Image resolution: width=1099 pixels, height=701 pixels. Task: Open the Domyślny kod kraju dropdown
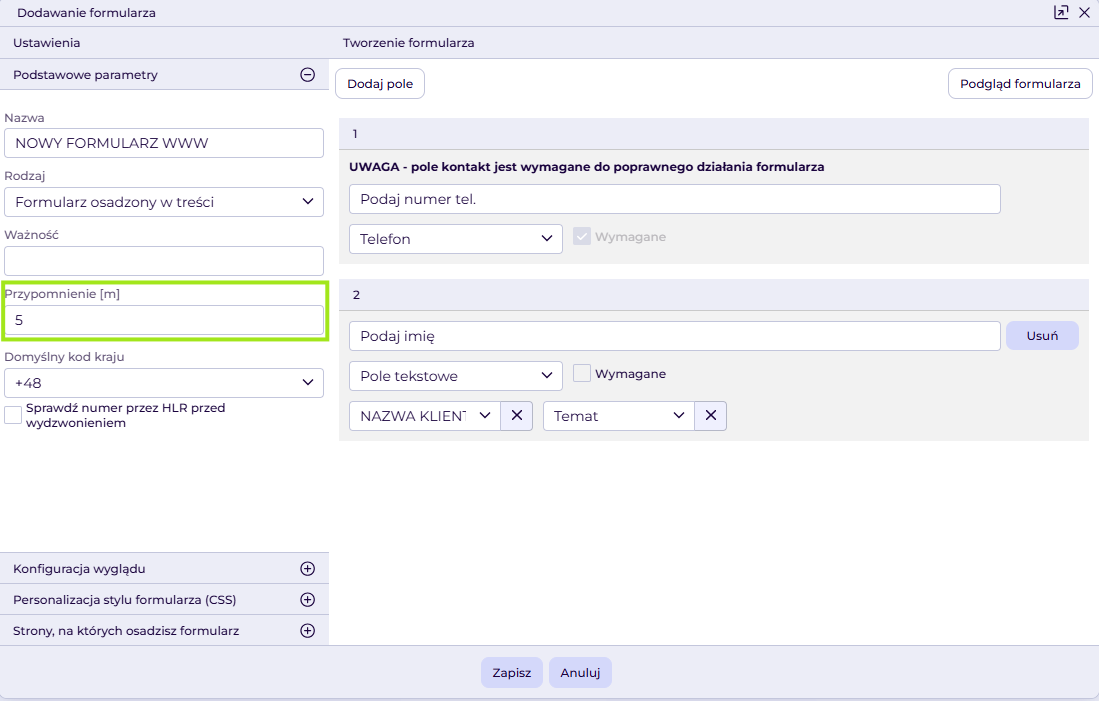[x=164, y=383]
